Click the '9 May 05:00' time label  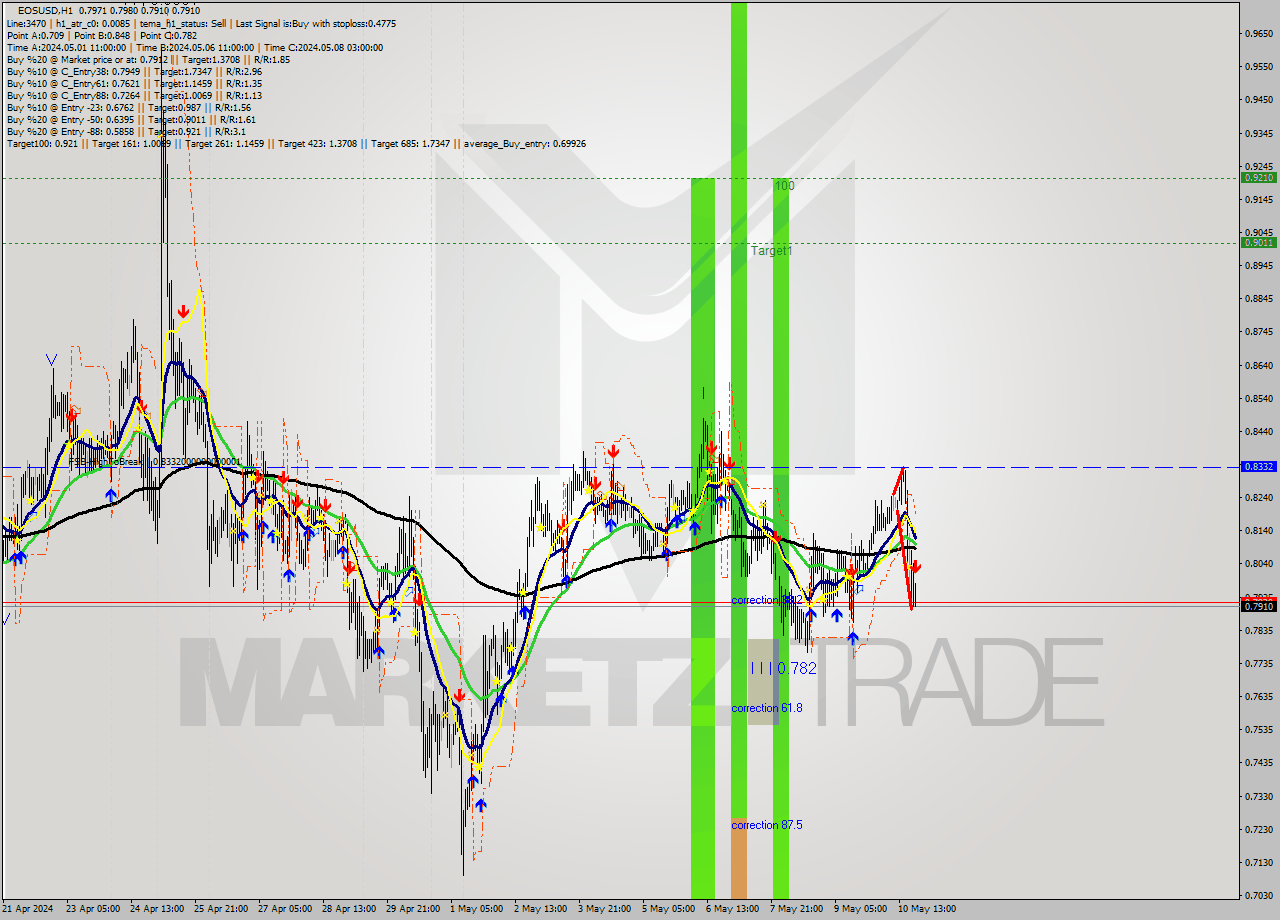click(x=860, y=909)
